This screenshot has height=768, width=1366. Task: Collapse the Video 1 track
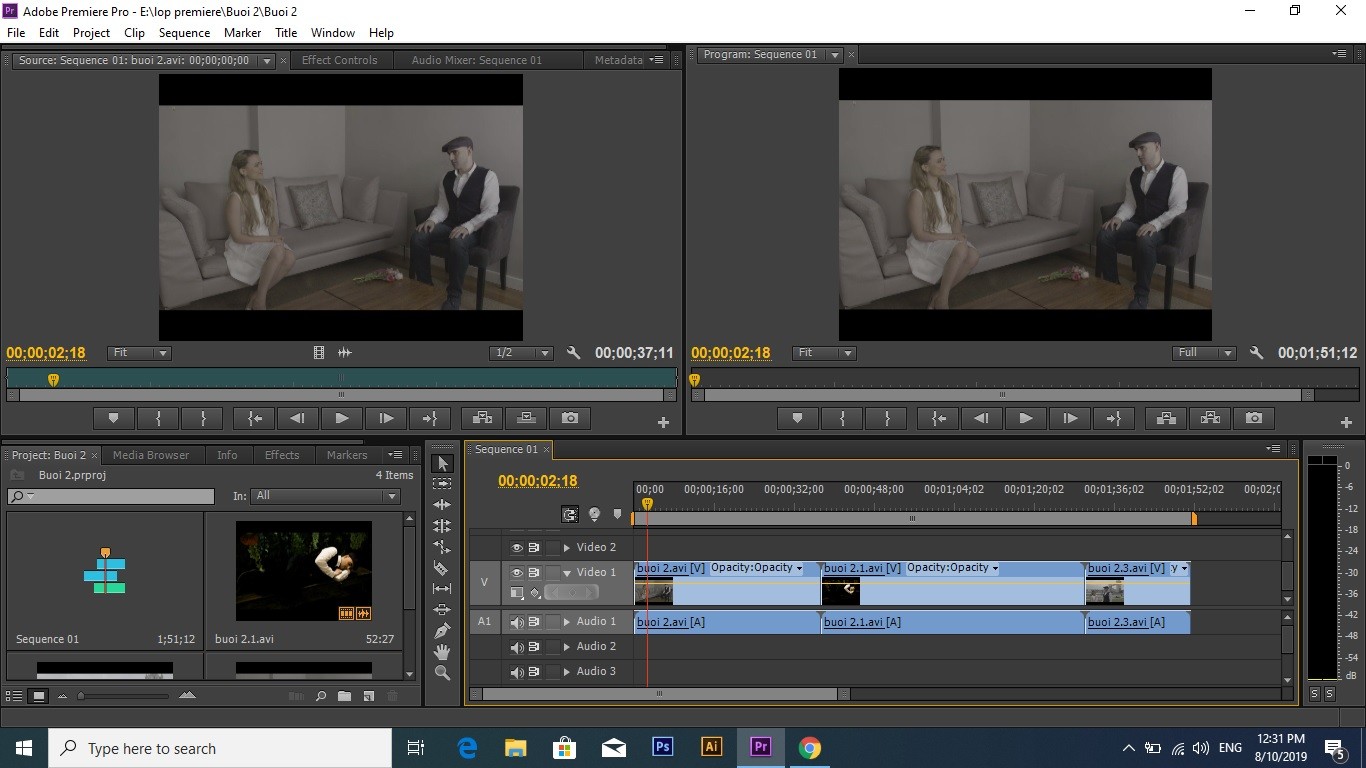pos(567,573)
